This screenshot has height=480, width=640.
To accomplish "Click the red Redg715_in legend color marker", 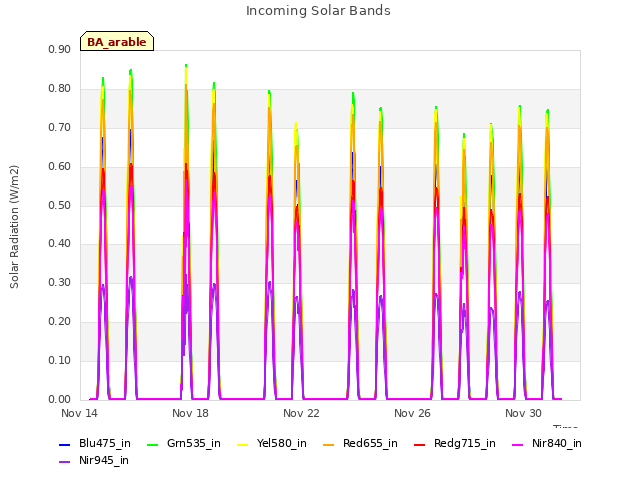I will coord(419,444).
